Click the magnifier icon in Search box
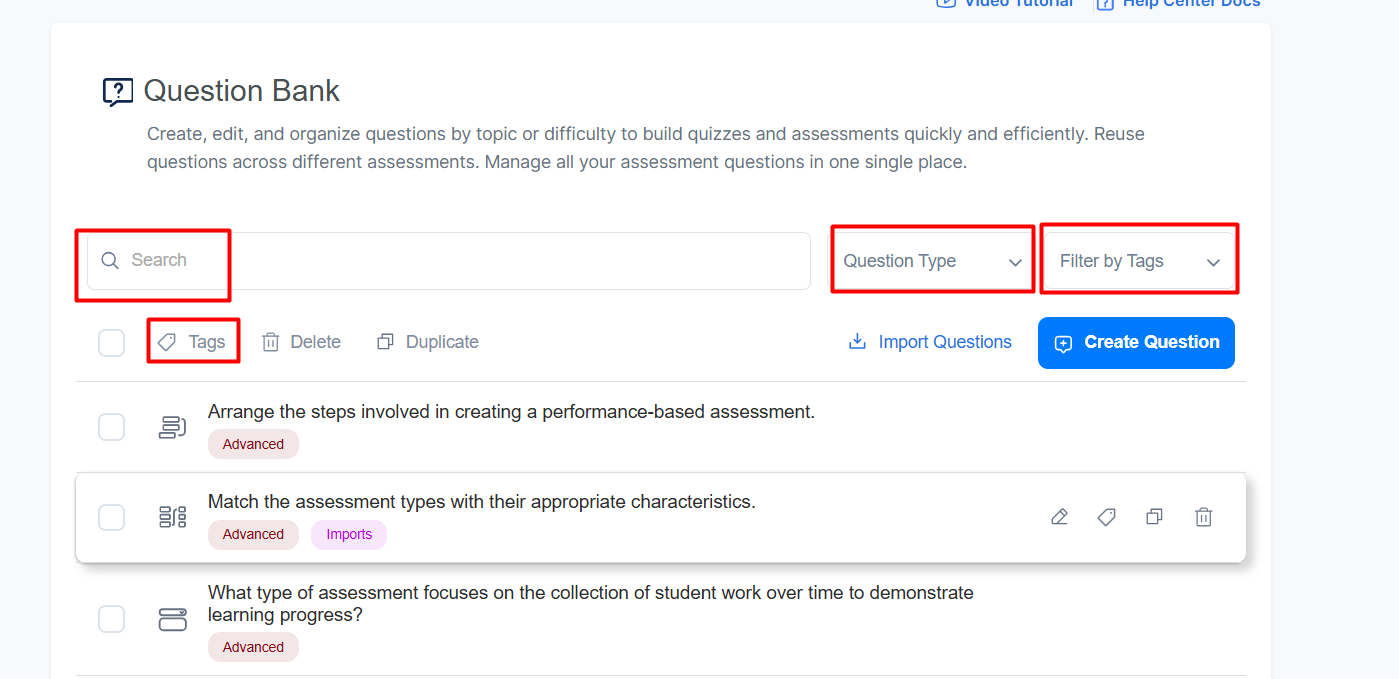Screen dimensions: 1399x679 click(110, 261)
